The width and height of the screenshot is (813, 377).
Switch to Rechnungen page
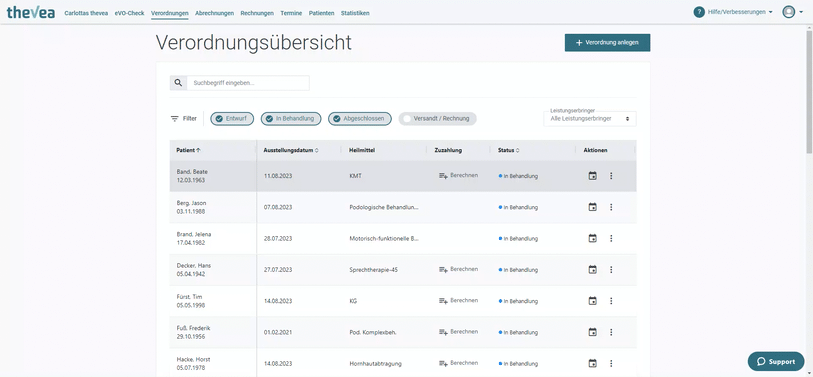tap(257, 13)
